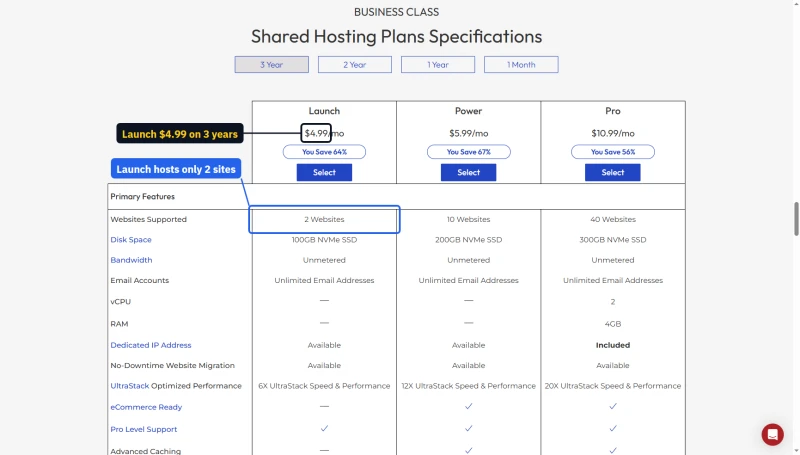Click the Pro plan 4GB RAM value
This screenshot has height=455, width=800.
point(613,324)
